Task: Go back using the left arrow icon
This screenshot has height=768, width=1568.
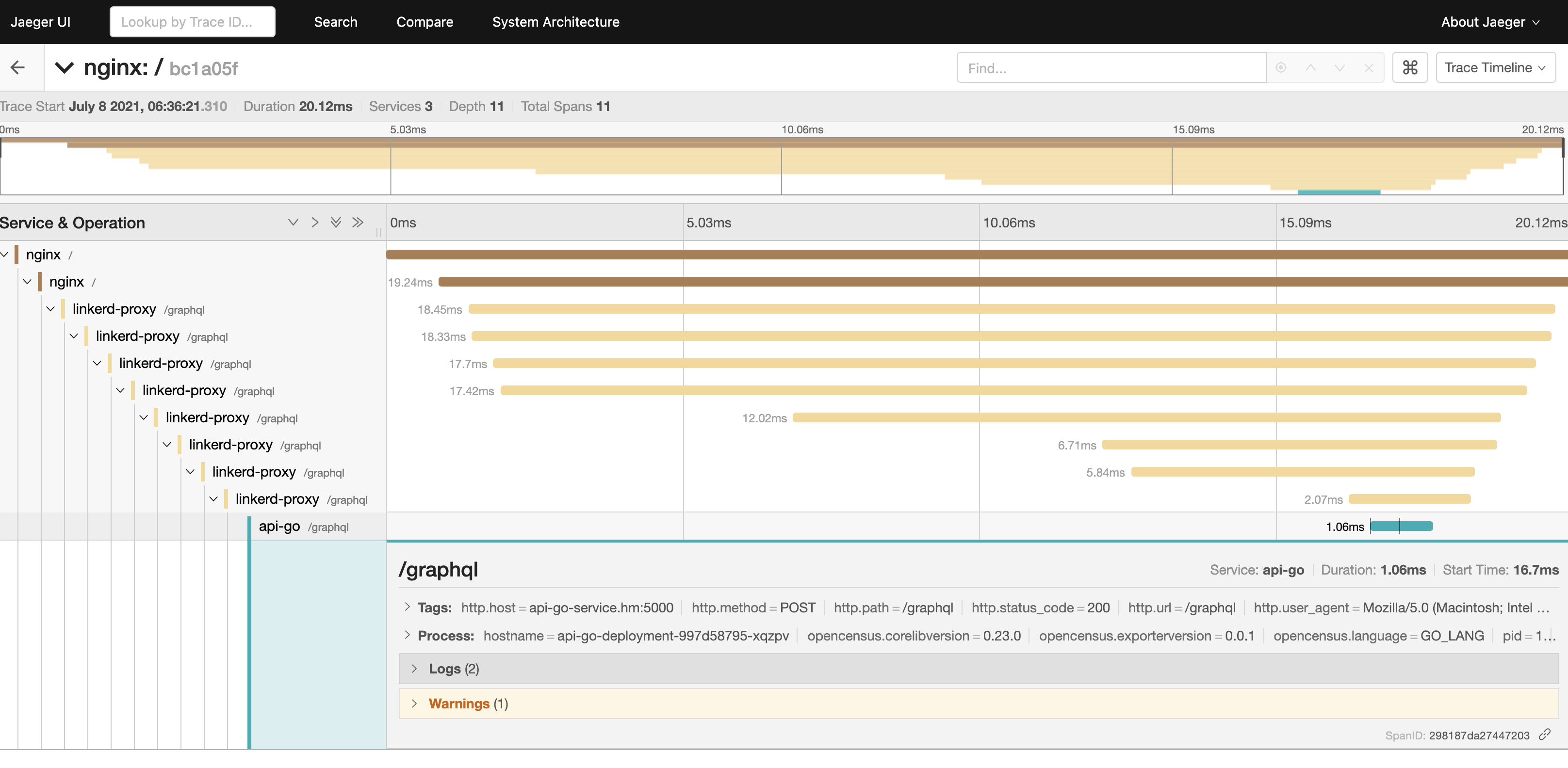Action: tap(17, 67)
